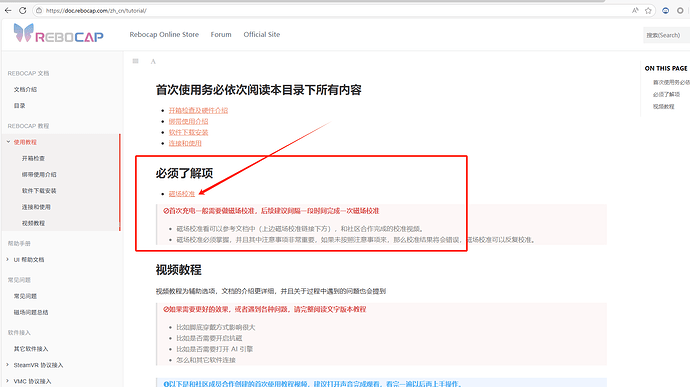Screen dimensions: 690x387
Task: Reload the page with refresh icon
Action: pos(22,10)
